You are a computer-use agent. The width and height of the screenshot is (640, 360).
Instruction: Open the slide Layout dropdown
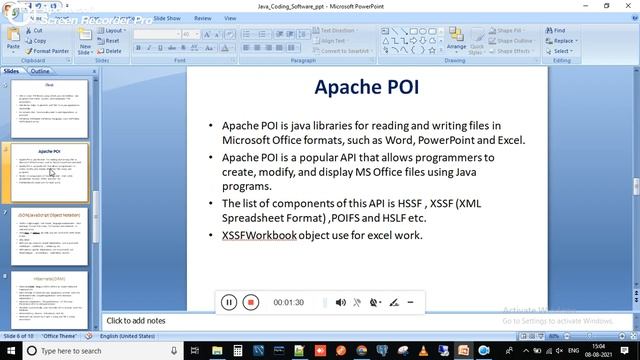(x=112, y=31)
